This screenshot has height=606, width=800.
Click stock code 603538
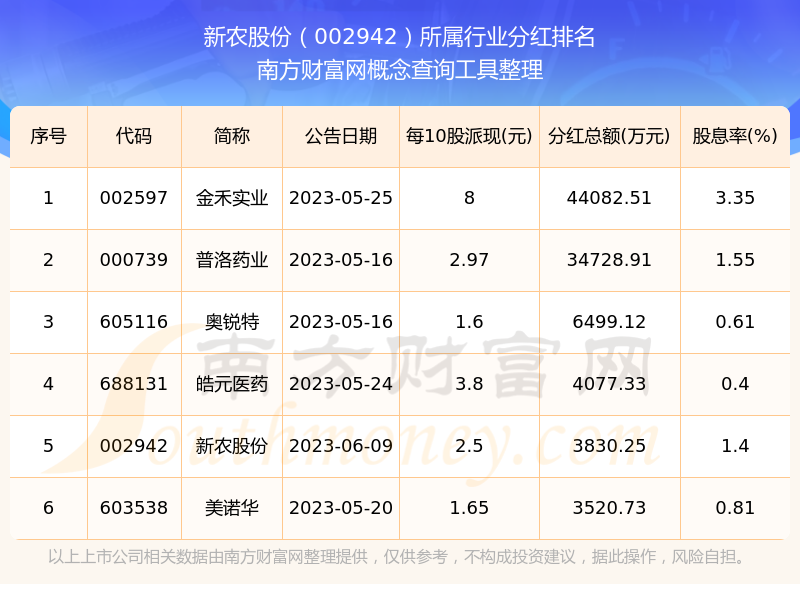134,508
